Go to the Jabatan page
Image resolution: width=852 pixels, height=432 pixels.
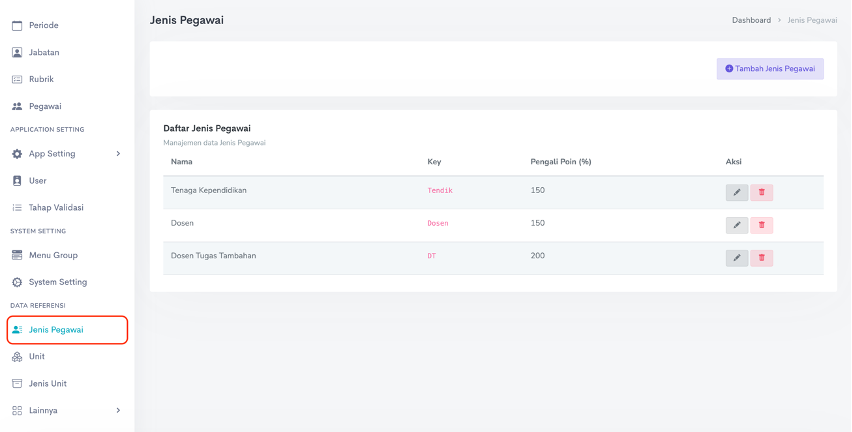pyautogui.click(x=44, y=52)
